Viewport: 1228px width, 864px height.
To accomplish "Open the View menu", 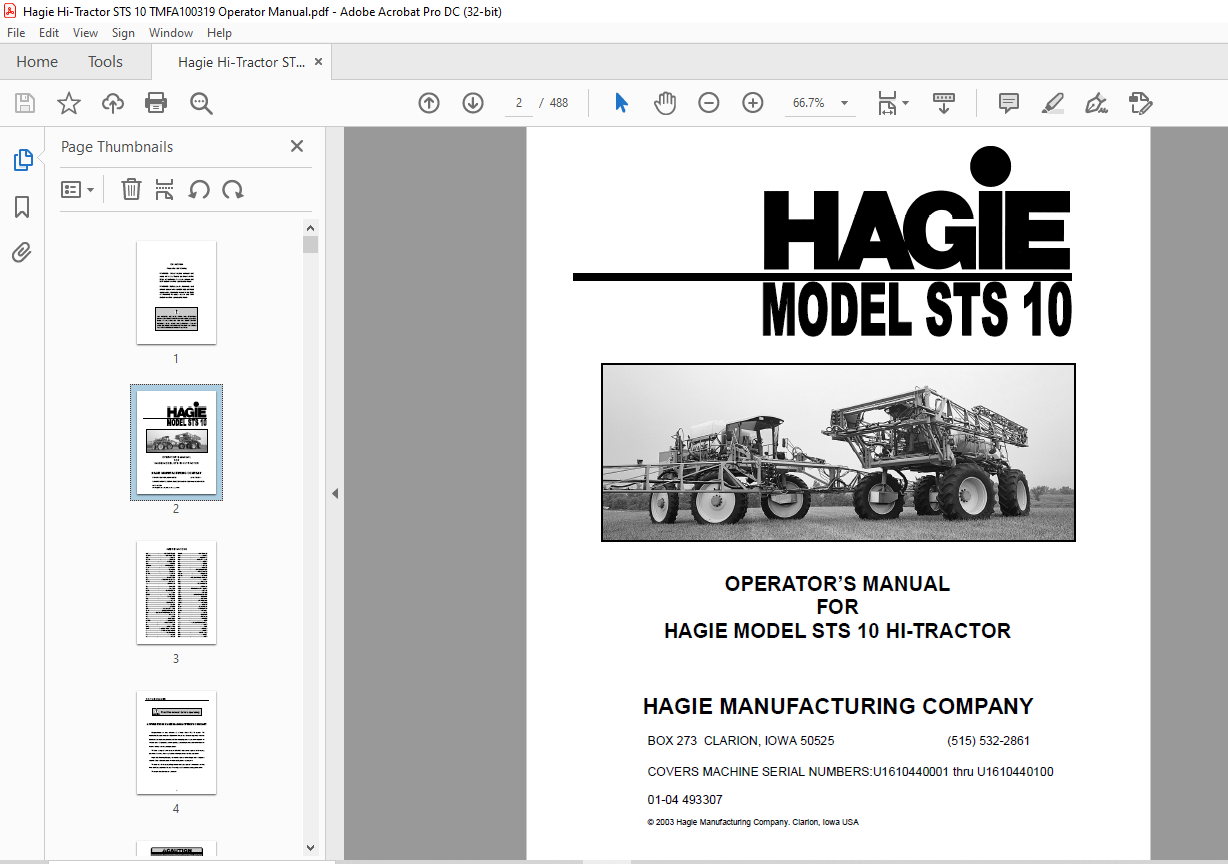I will 86,33.
